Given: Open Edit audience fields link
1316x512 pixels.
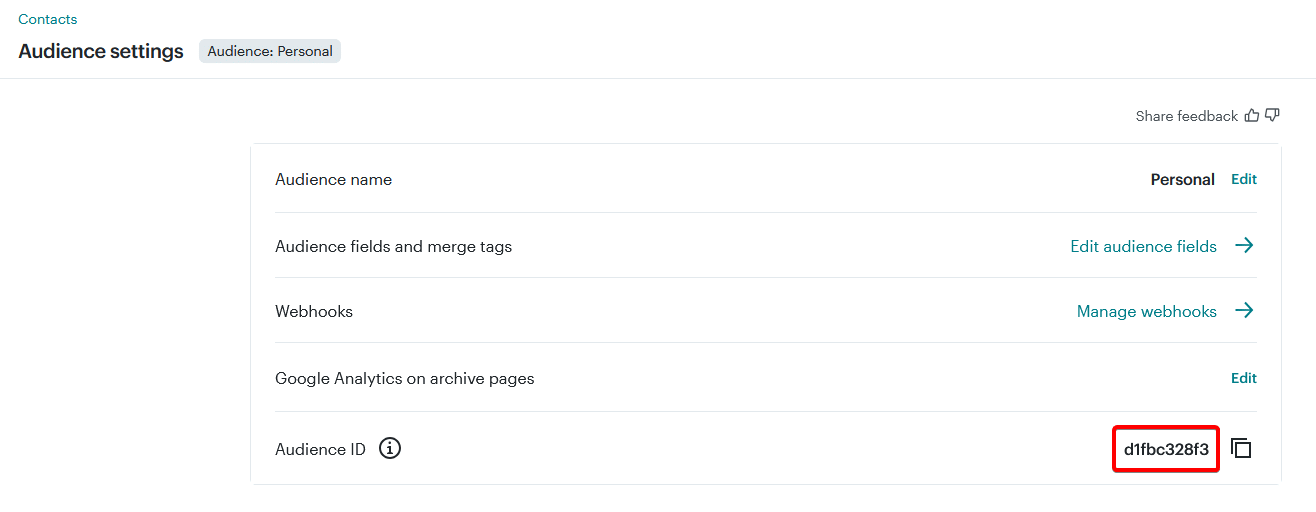Looking at the screenshot, I should pyautogui.click(x=1143, y=246).
